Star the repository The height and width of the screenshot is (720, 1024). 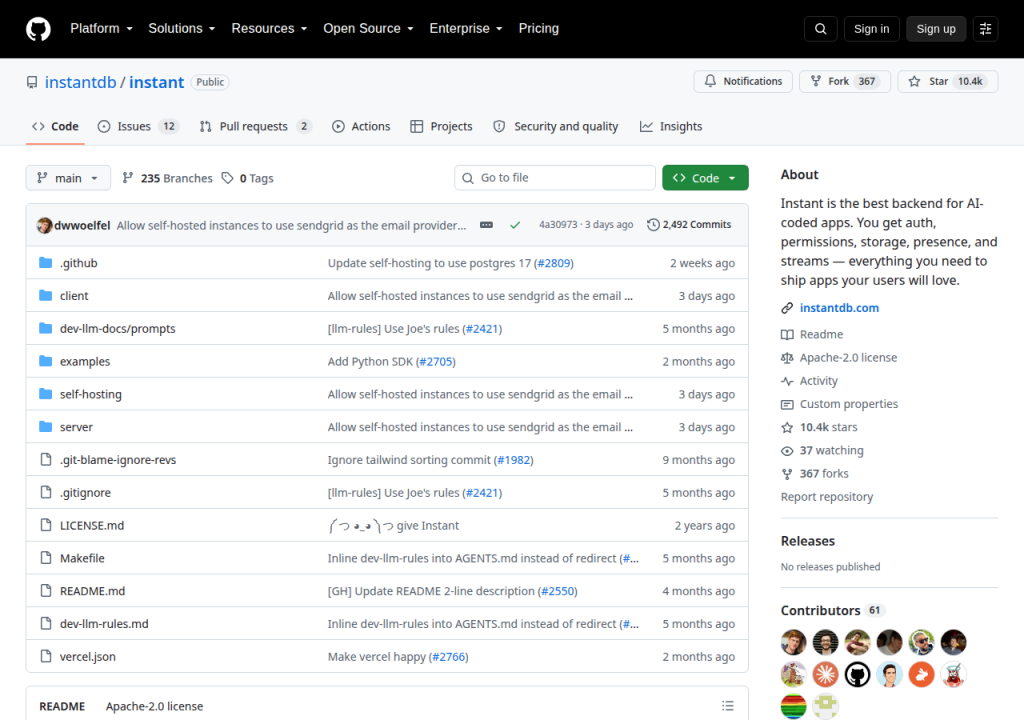tap(948, 81)
